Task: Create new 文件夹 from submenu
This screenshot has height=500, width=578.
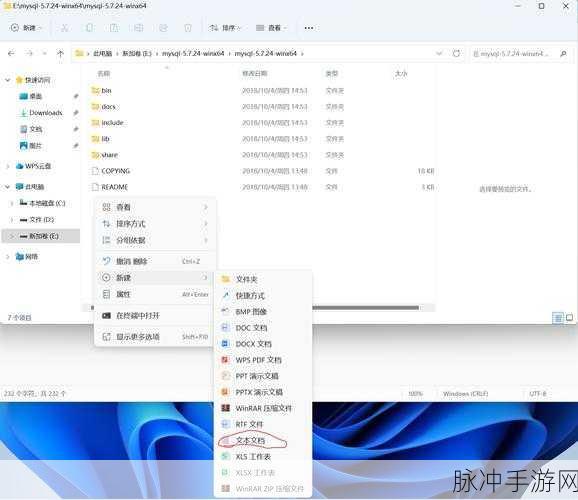Action: point(263,279)
